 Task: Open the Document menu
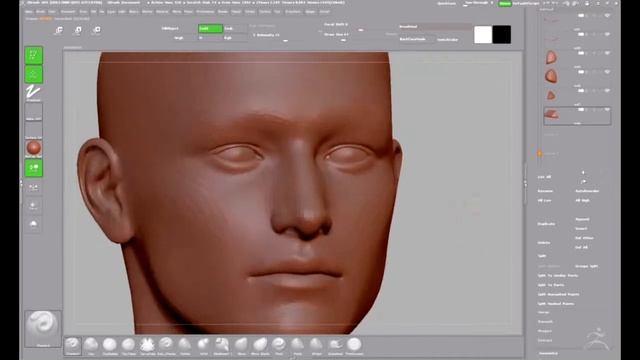68,12
